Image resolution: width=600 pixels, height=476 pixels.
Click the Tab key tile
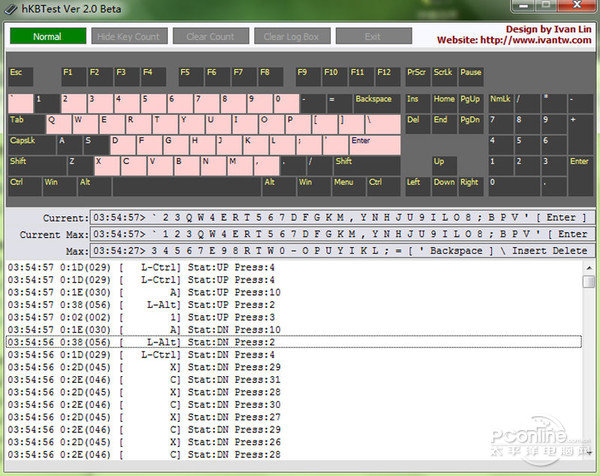click(26, 124)
